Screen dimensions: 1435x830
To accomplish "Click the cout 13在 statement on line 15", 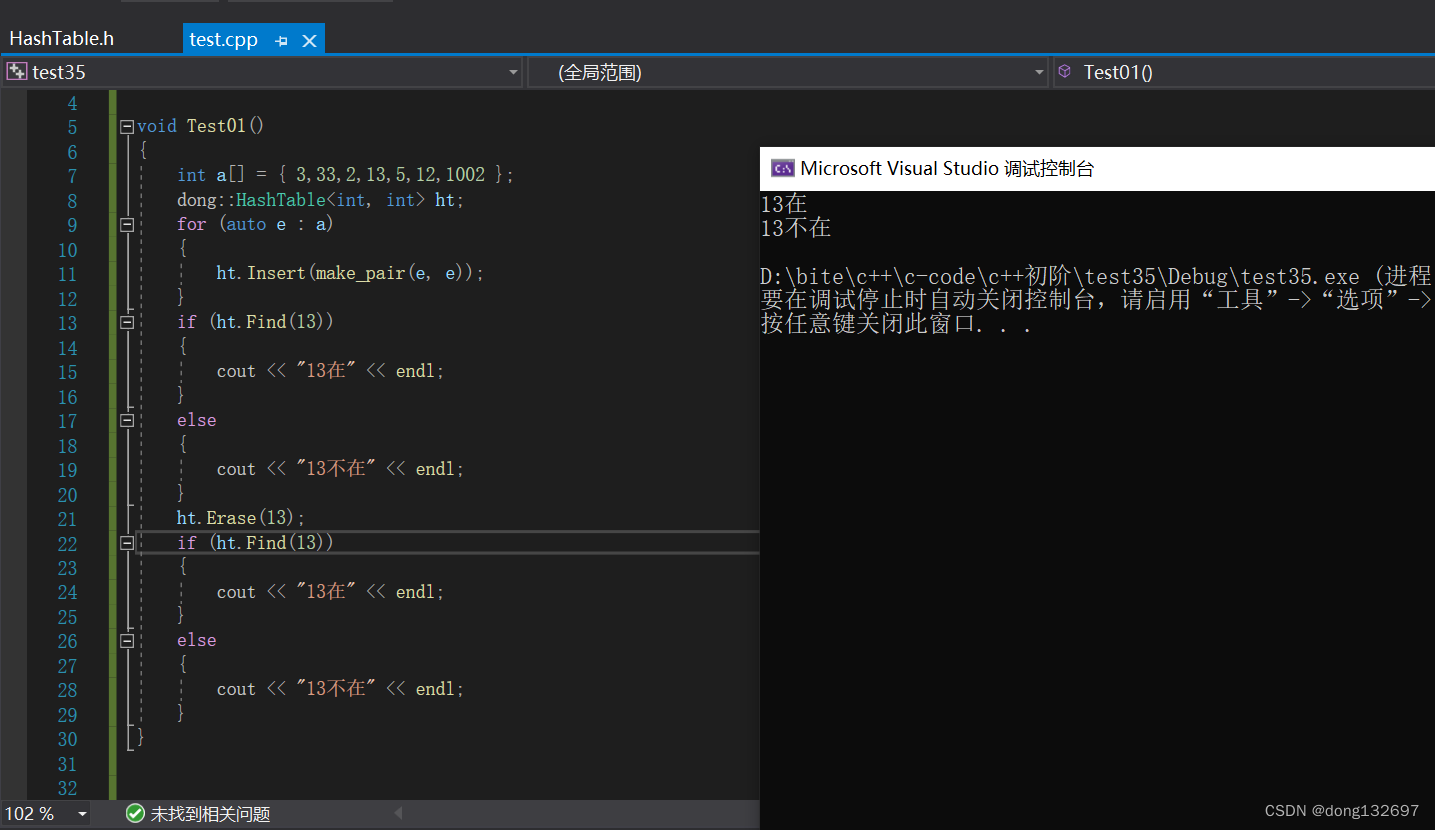I will point(330,371).
